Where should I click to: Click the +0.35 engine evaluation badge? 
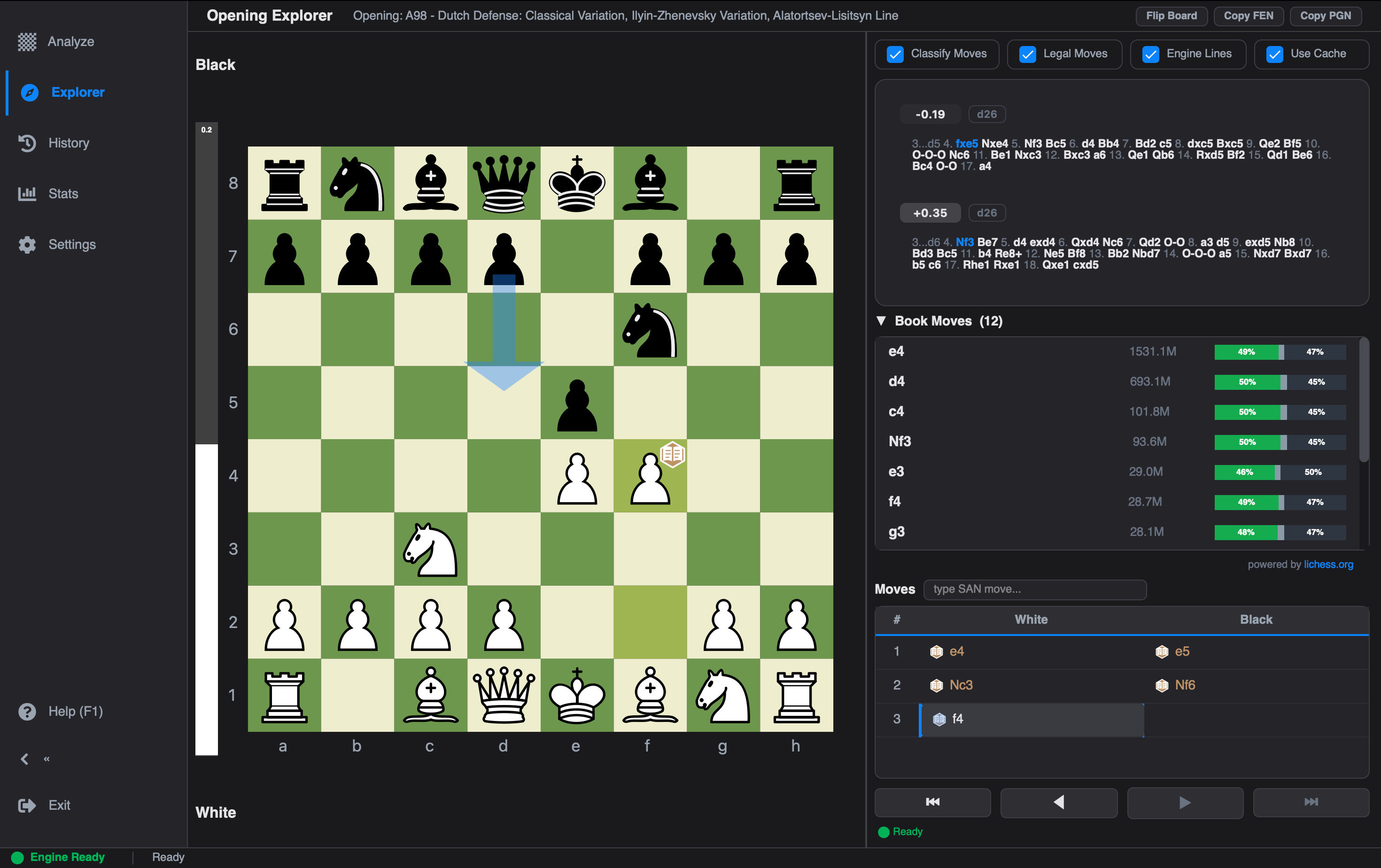coord(930,213)
